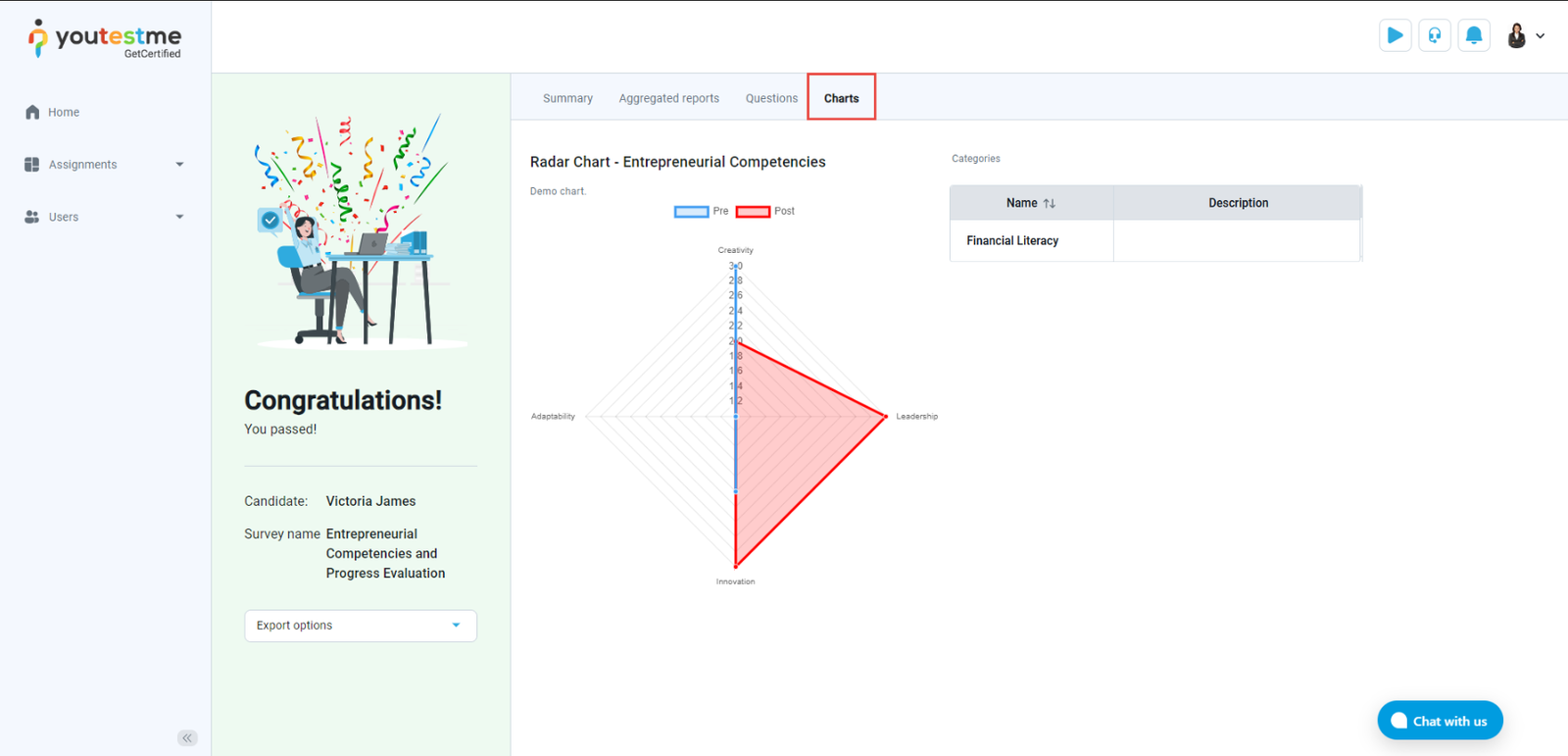
Task: Sort categories by Name arrows icon
Action: [x=1050, y=203]
